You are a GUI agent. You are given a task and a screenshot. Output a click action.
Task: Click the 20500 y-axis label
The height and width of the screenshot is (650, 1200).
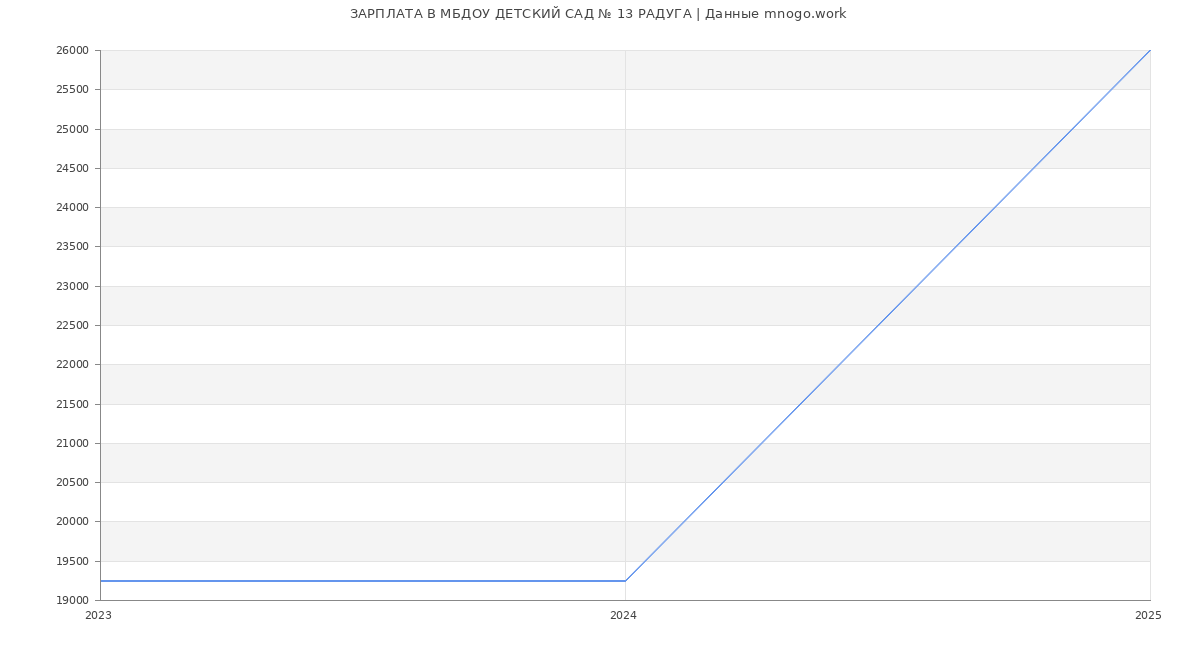click(x=72, y=483)
